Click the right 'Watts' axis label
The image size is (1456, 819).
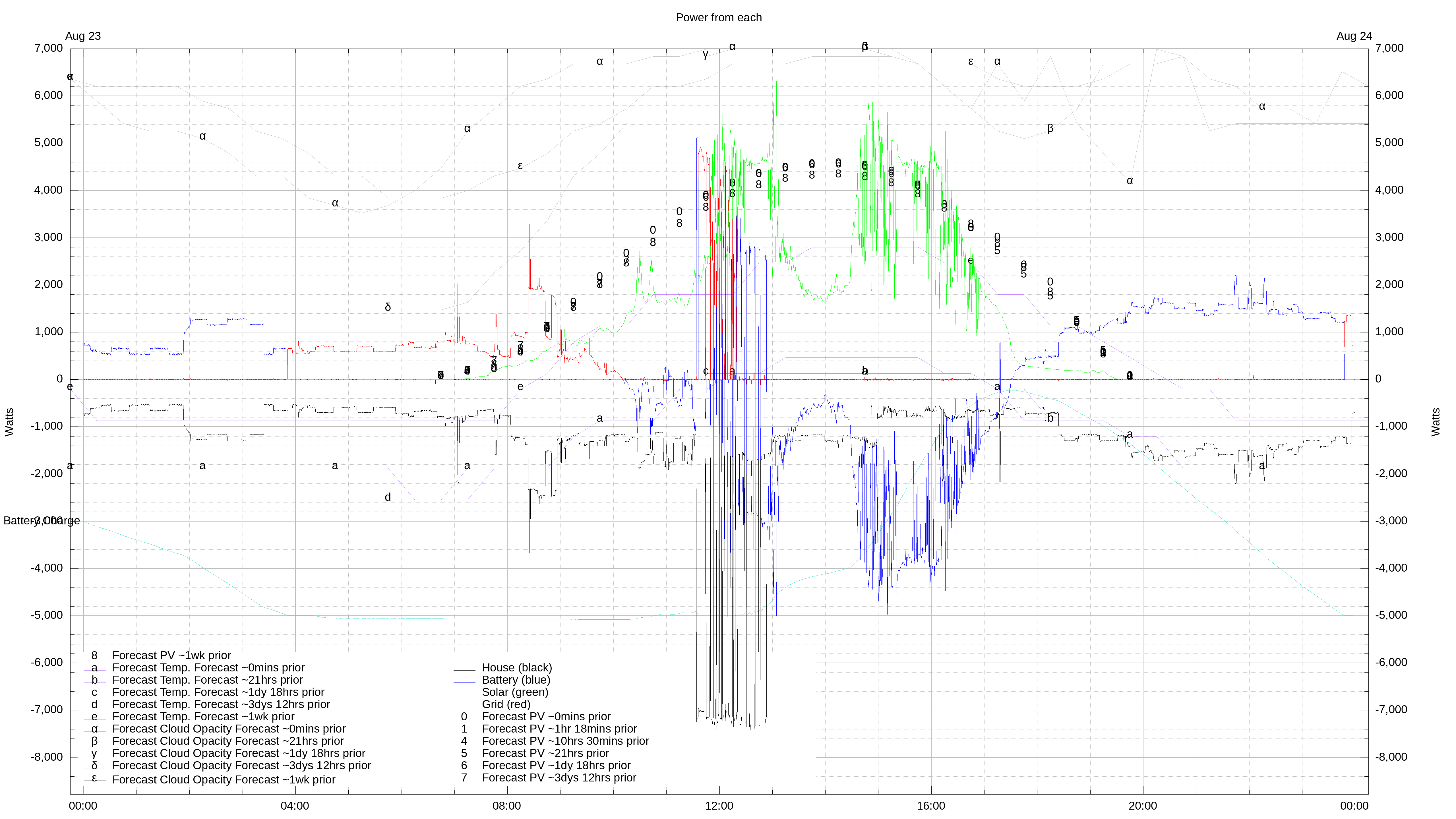tap(1436, 422)
